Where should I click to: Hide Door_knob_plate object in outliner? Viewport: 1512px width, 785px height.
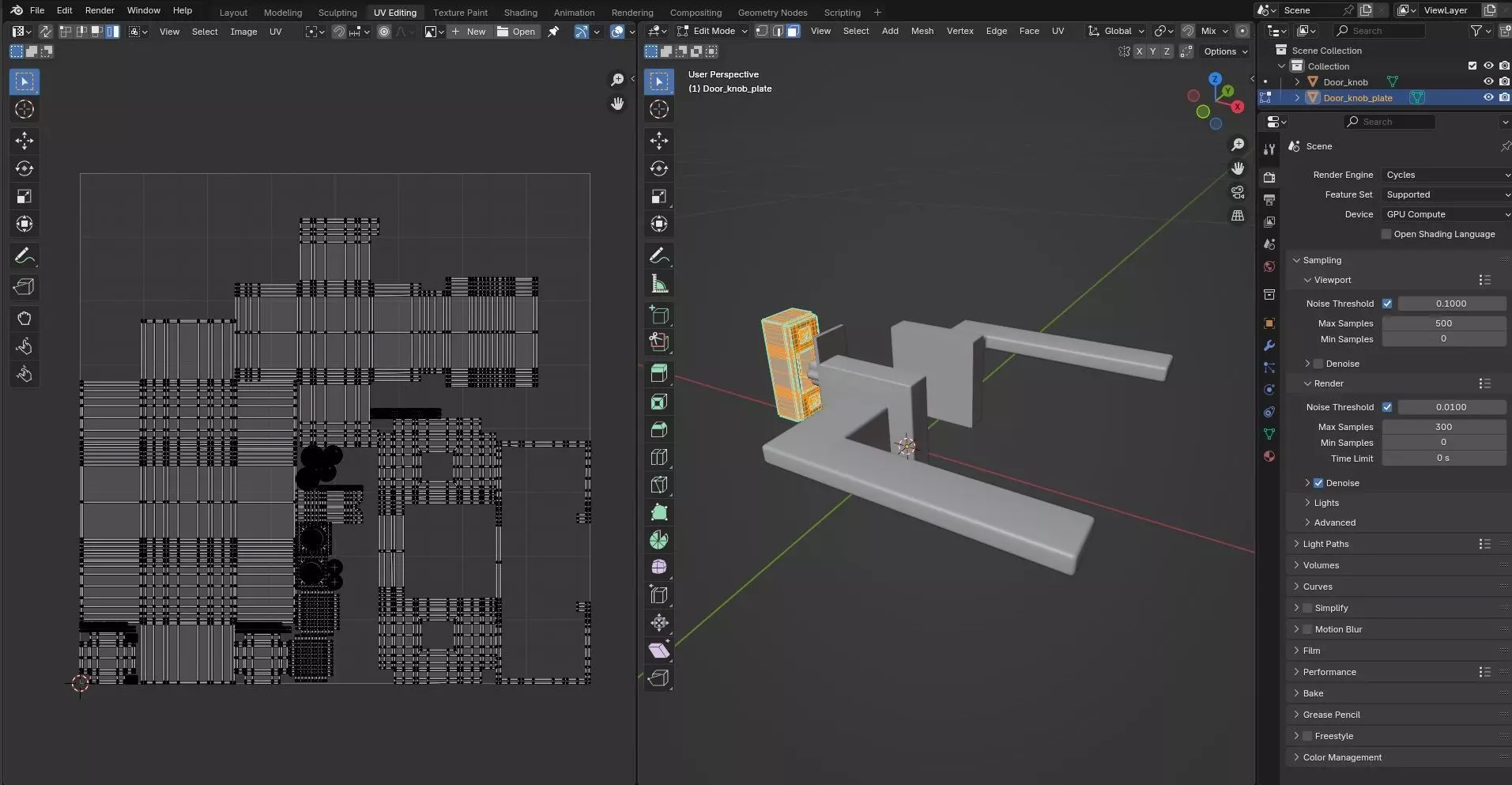[1488, 97]
